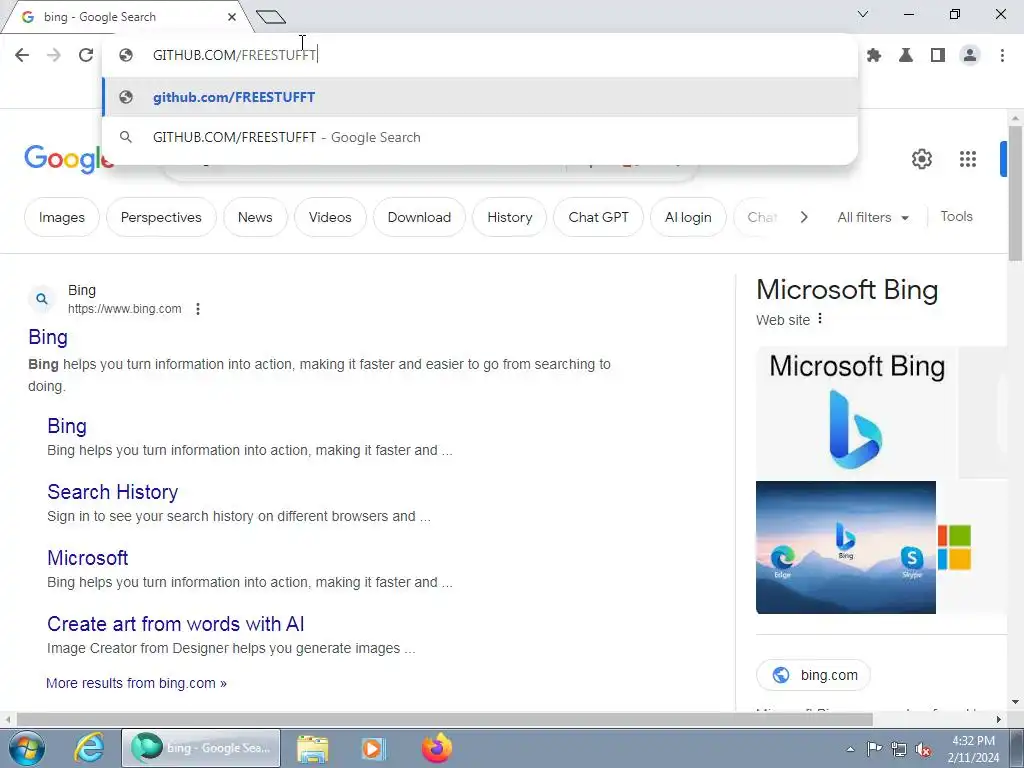1024x768 pixels.
Task: Open the Microsoft sitelink
Action: point(88,558)
